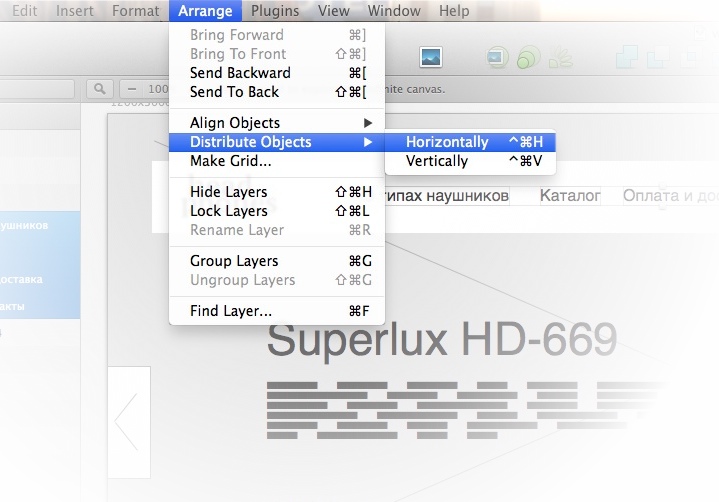Select Make Grid... option

(x=277, y=161)
